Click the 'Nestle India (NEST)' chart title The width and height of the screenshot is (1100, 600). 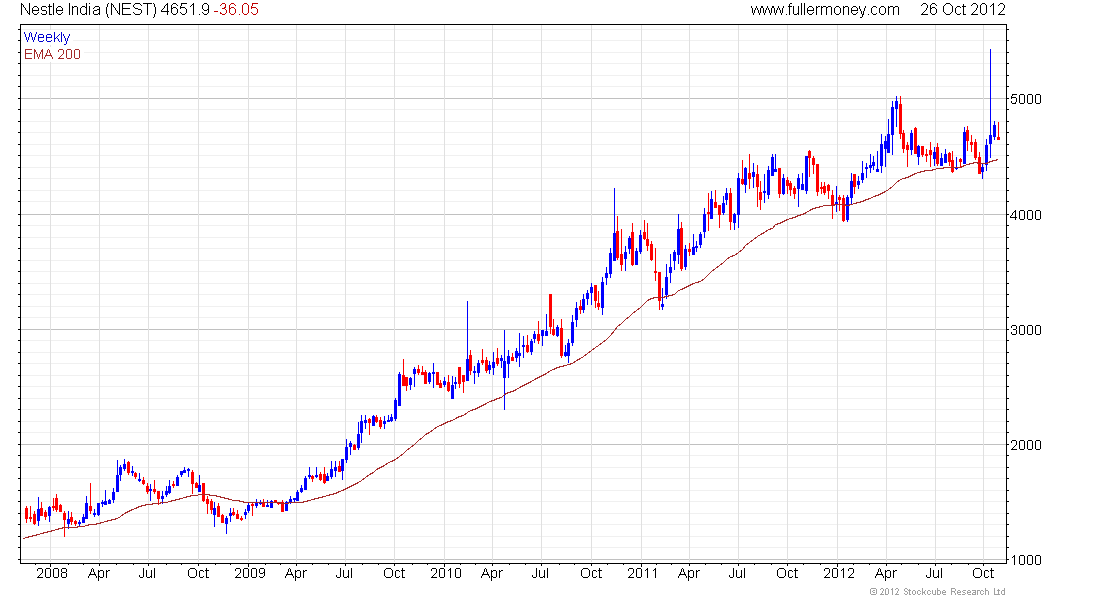click(88, 9)
